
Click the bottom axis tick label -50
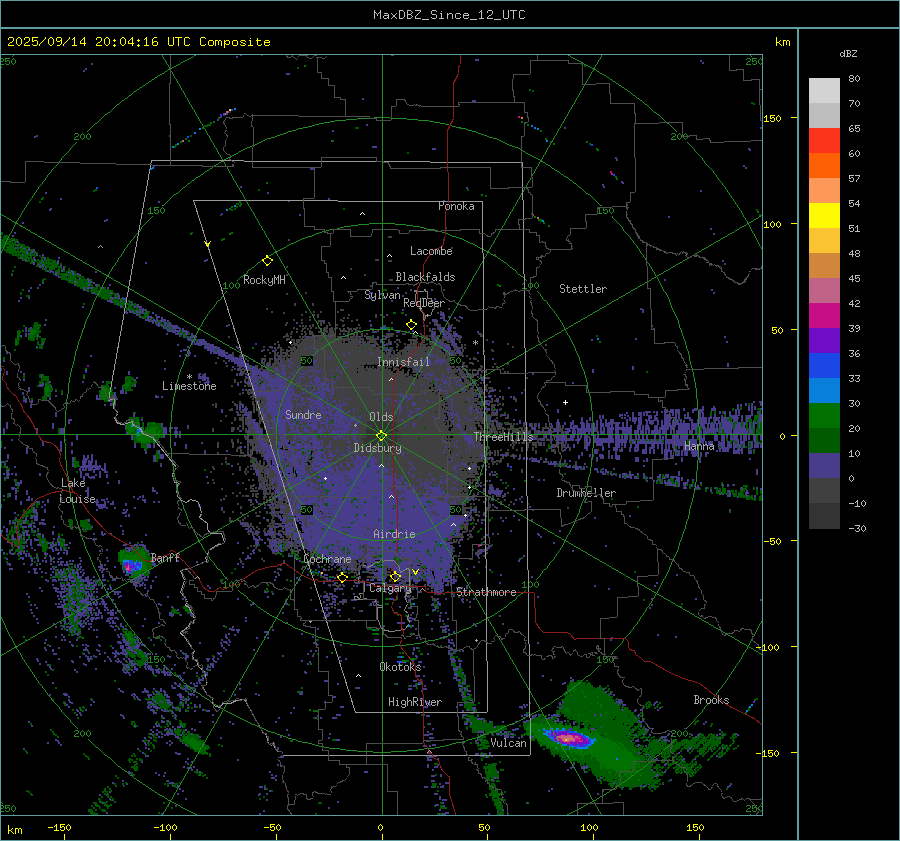pos(272,827)
